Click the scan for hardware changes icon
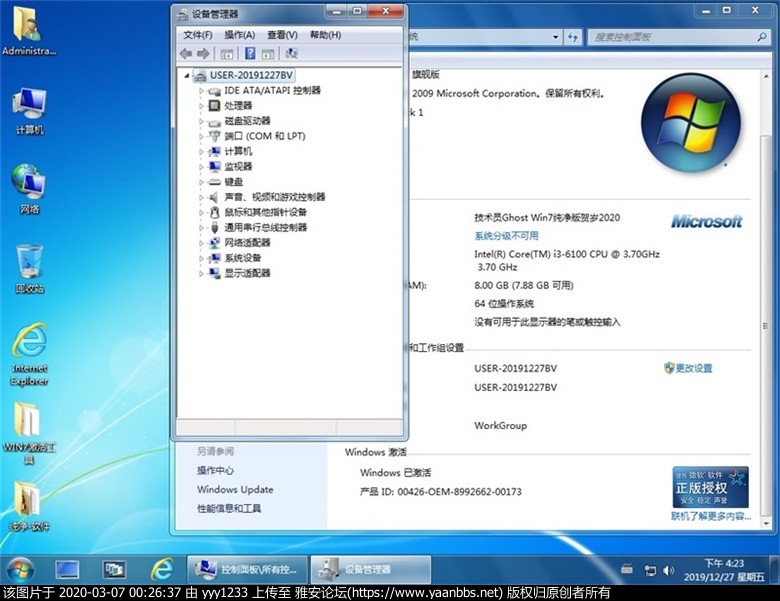Image resolution: width=780 pixels, height=601 pixels. pyautogui.click(x=292, y=54)
